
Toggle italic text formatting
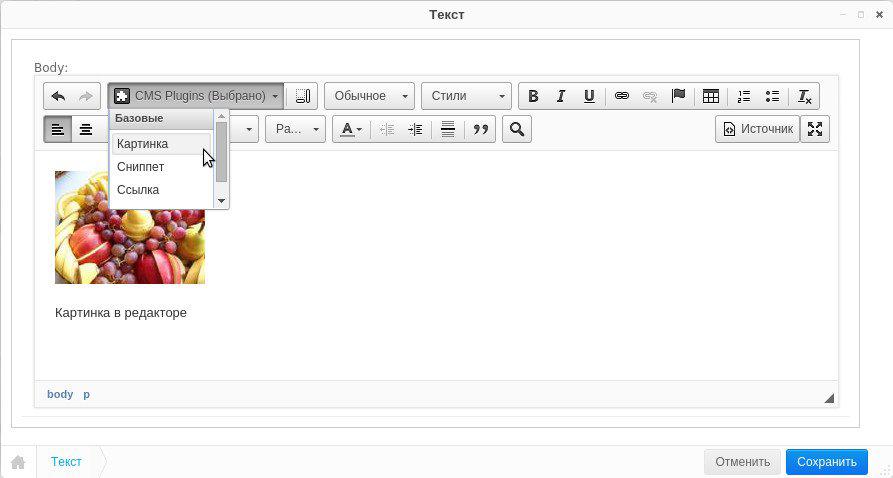click(x=561, y=96)
